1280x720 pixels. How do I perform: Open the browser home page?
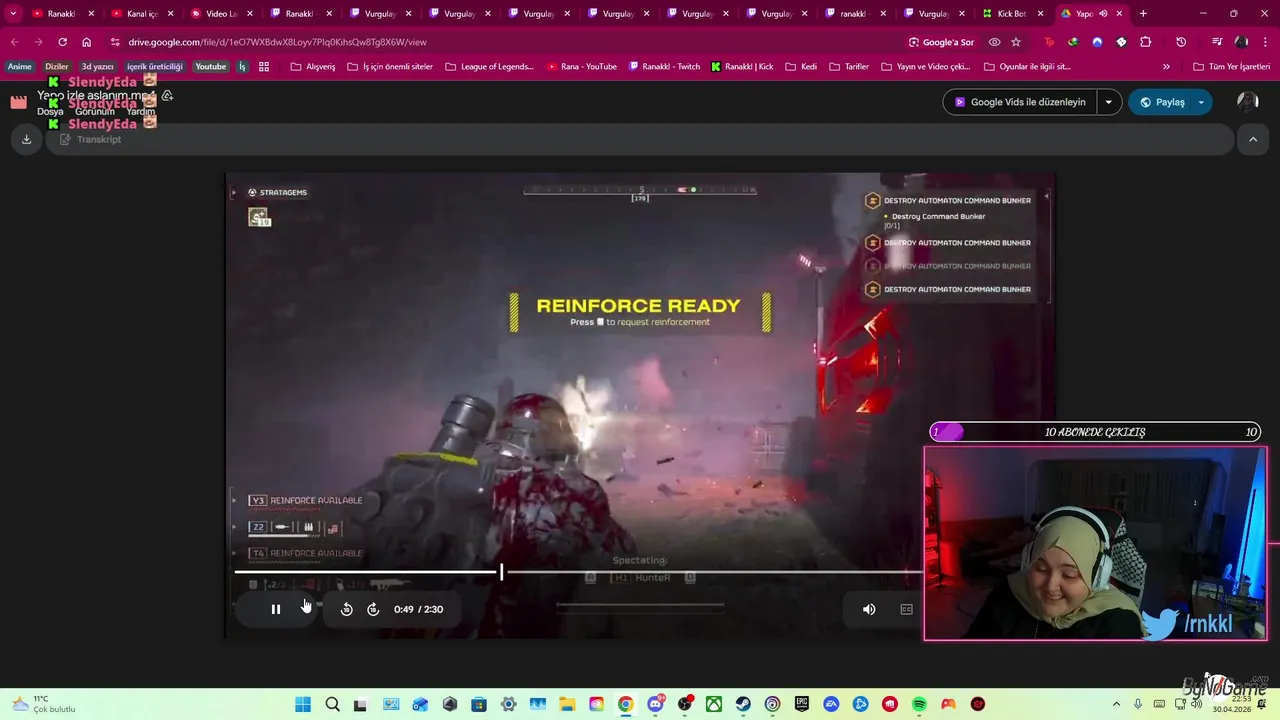click(87, 42)
